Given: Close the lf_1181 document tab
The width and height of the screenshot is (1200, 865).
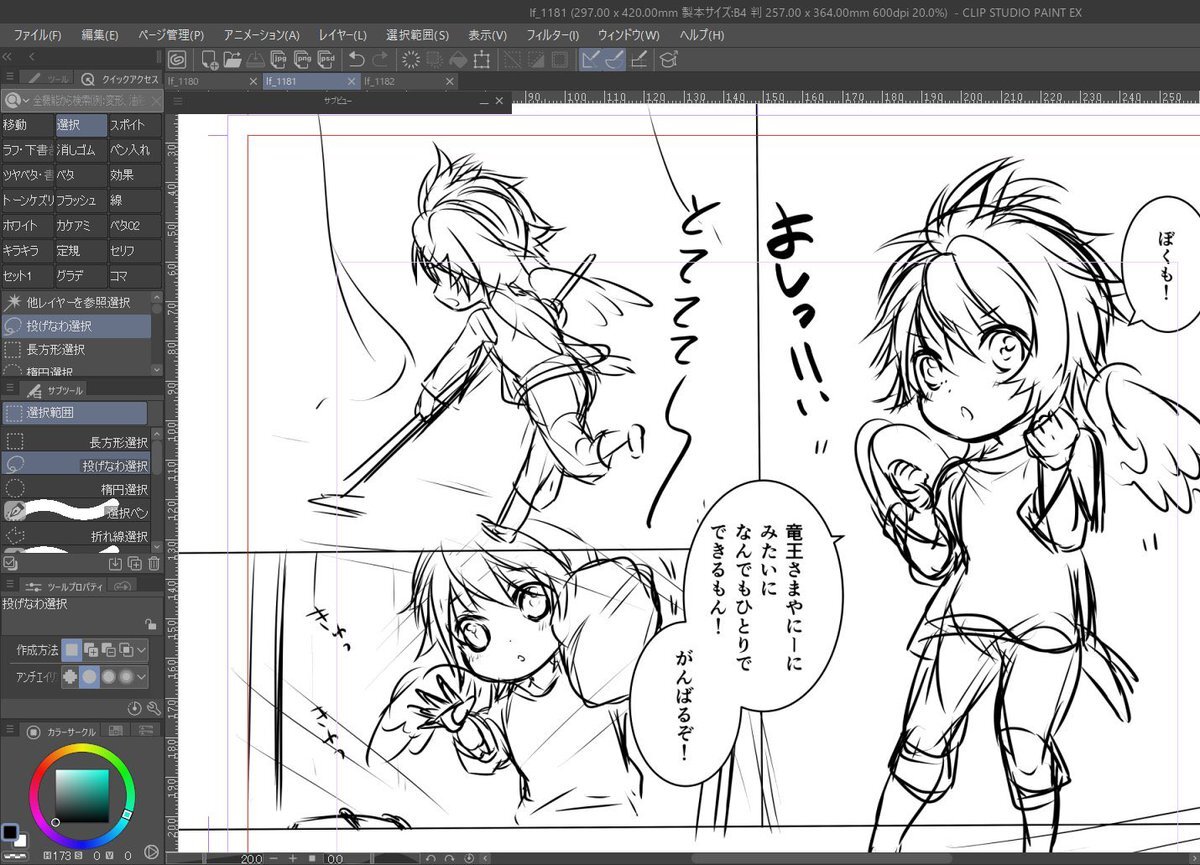Looking at the screenshot, I should click(x=351, y=82).
